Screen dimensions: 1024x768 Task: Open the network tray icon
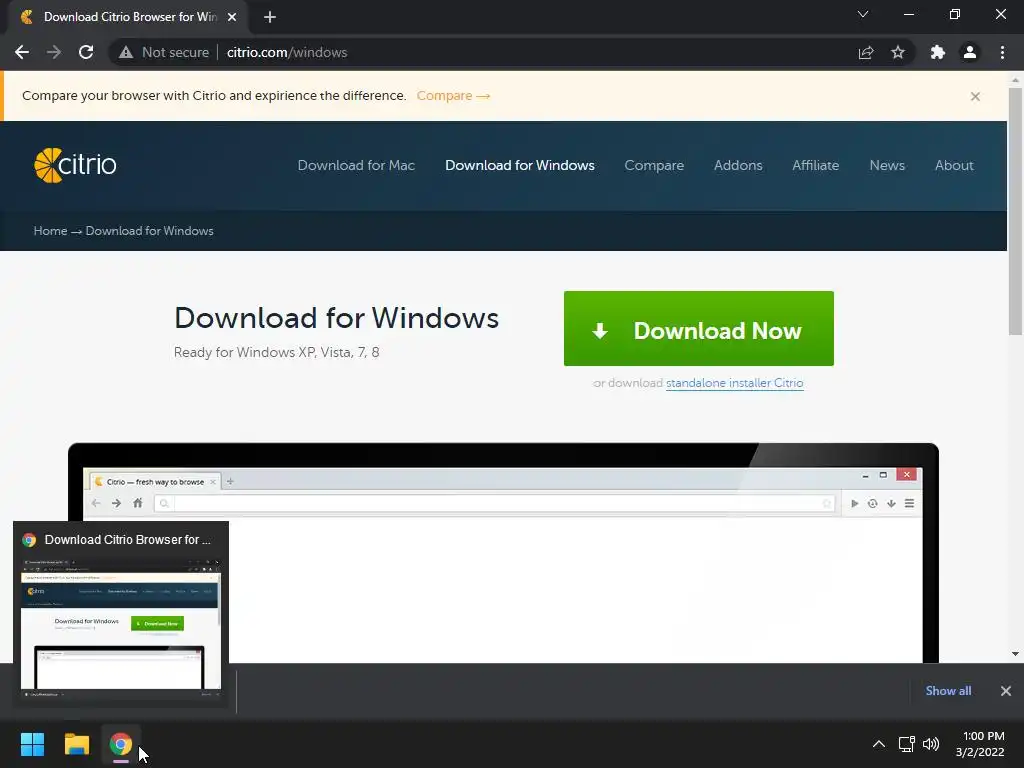(x=906, y=744)
